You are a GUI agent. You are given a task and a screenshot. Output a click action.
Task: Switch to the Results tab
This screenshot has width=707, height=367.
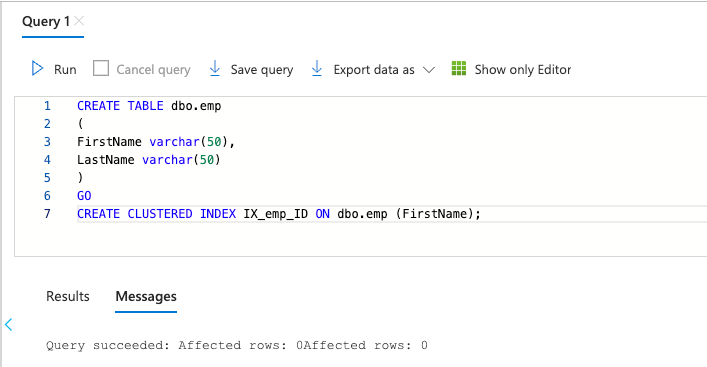68,296
